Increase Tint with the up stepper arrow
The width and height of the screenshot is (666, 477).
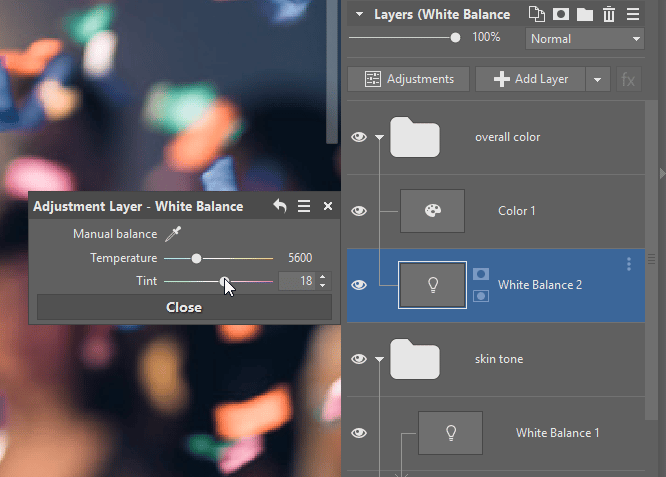click(x=323, y=277)
